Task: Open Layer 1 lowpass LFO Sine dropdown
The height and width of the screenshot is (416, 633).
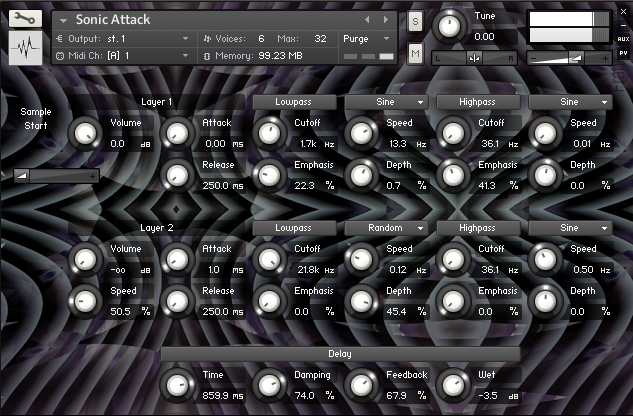Action: tap(386, 102)
